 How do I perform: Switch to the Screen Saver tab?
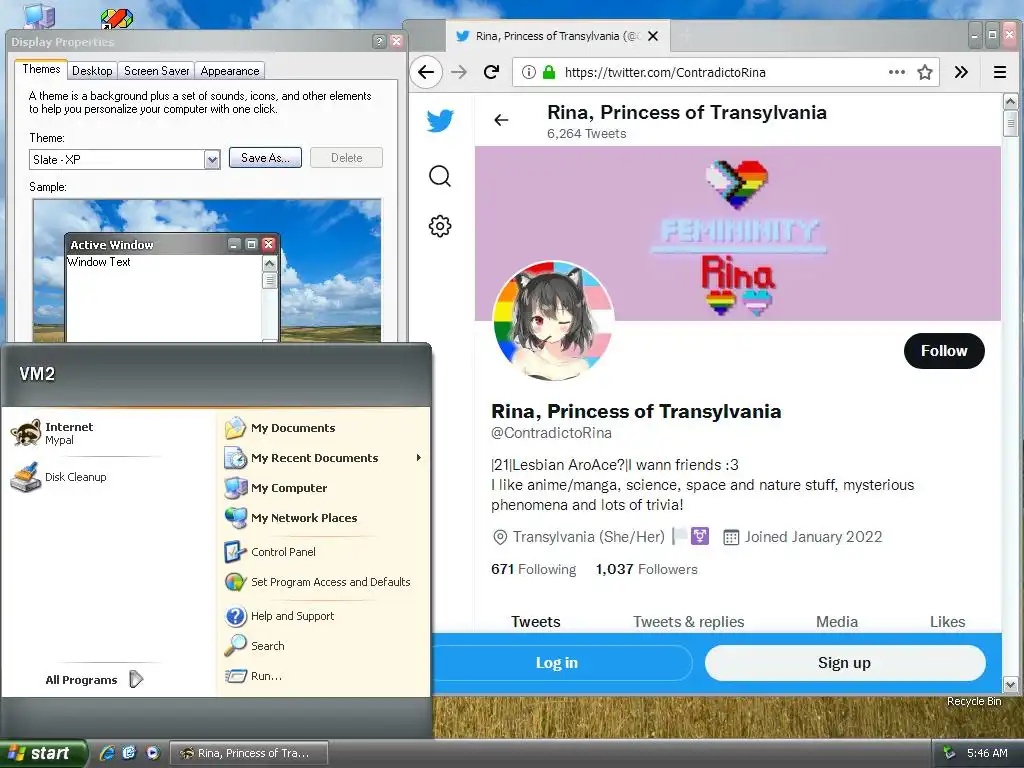[x=157, y=71]
